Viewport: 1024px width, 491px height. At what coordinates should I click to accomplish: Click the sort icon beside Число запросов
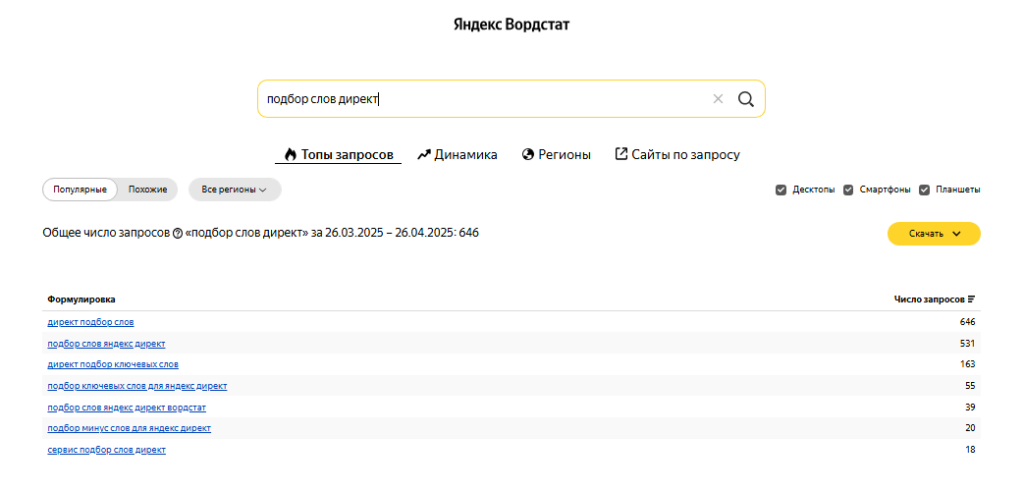click(x=971, y=299)
